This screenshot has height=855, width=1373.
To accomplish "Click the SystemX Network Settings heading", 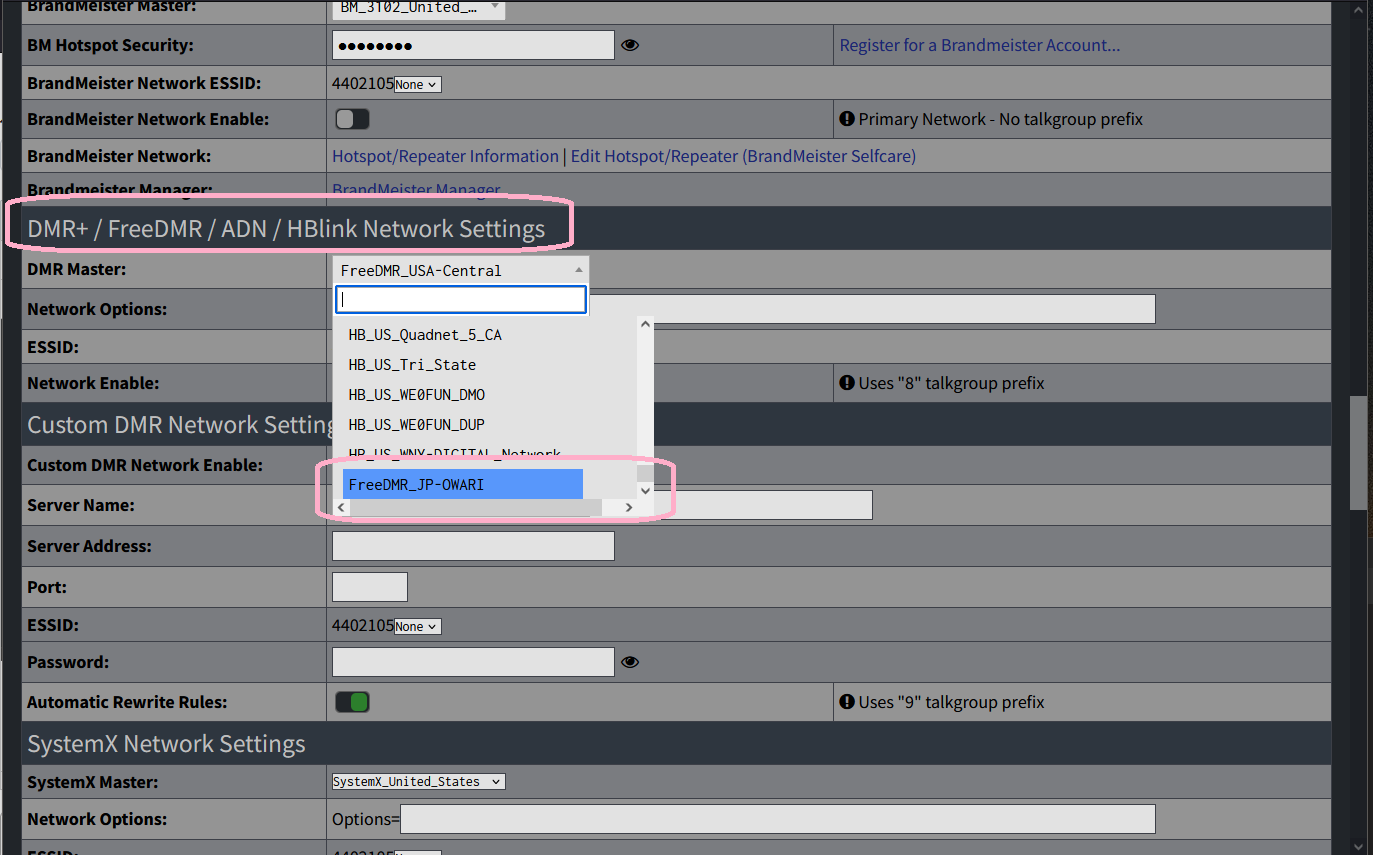I will [x=167, y=744].
